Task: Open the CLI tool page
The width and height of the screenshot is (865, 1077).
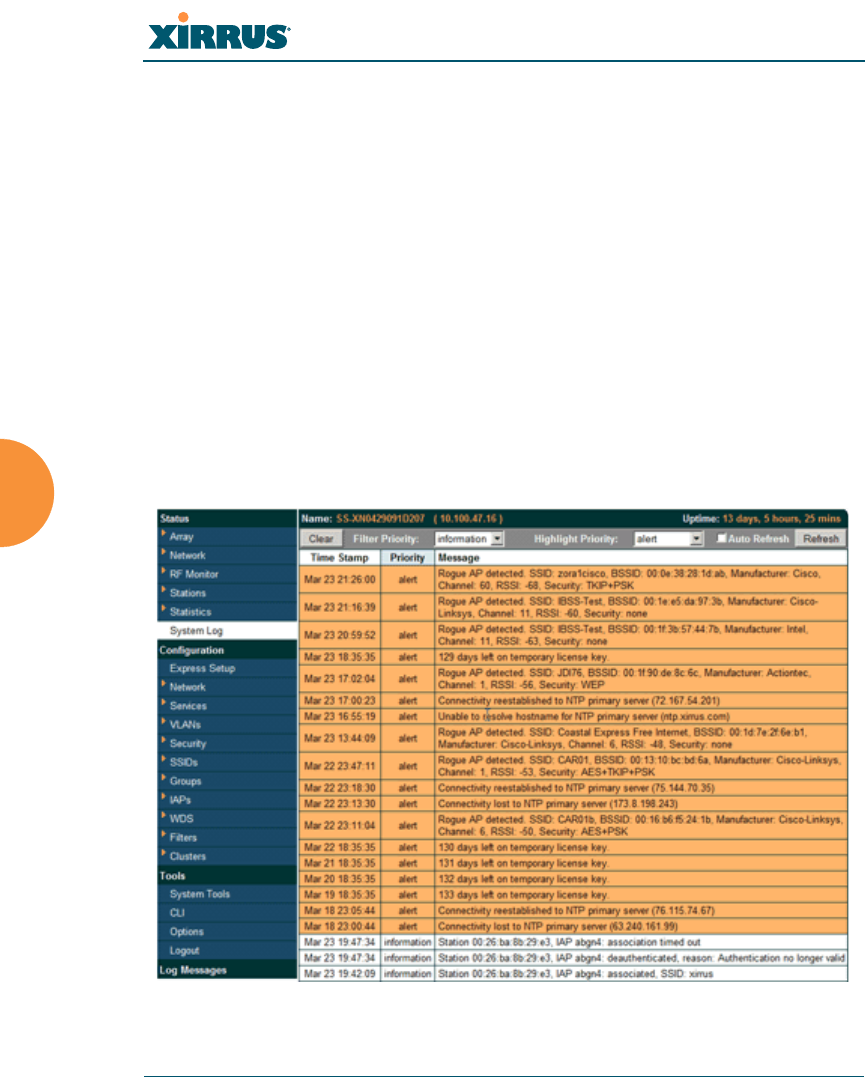Action: [177, 913]
